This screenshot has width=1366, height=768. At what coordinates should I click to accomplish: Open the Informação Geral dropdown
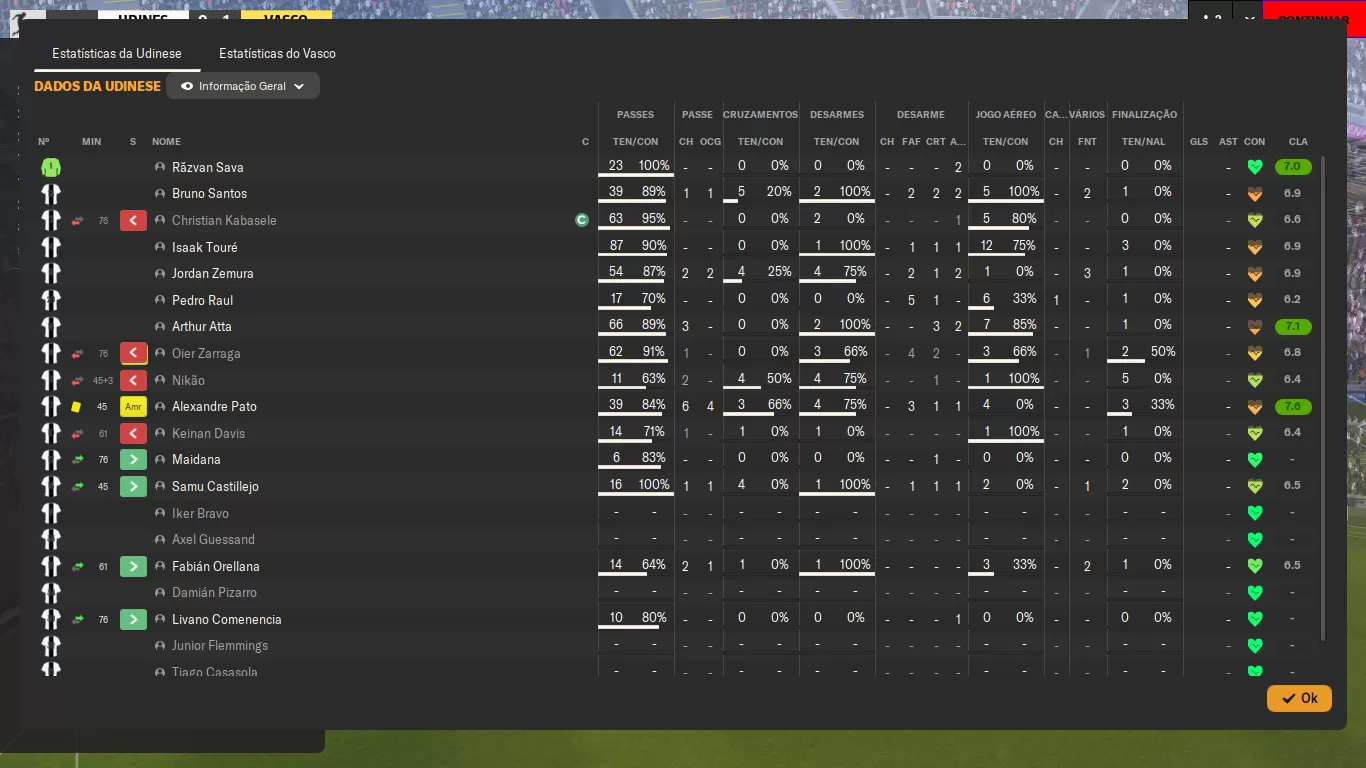click(x=243, y=86)
